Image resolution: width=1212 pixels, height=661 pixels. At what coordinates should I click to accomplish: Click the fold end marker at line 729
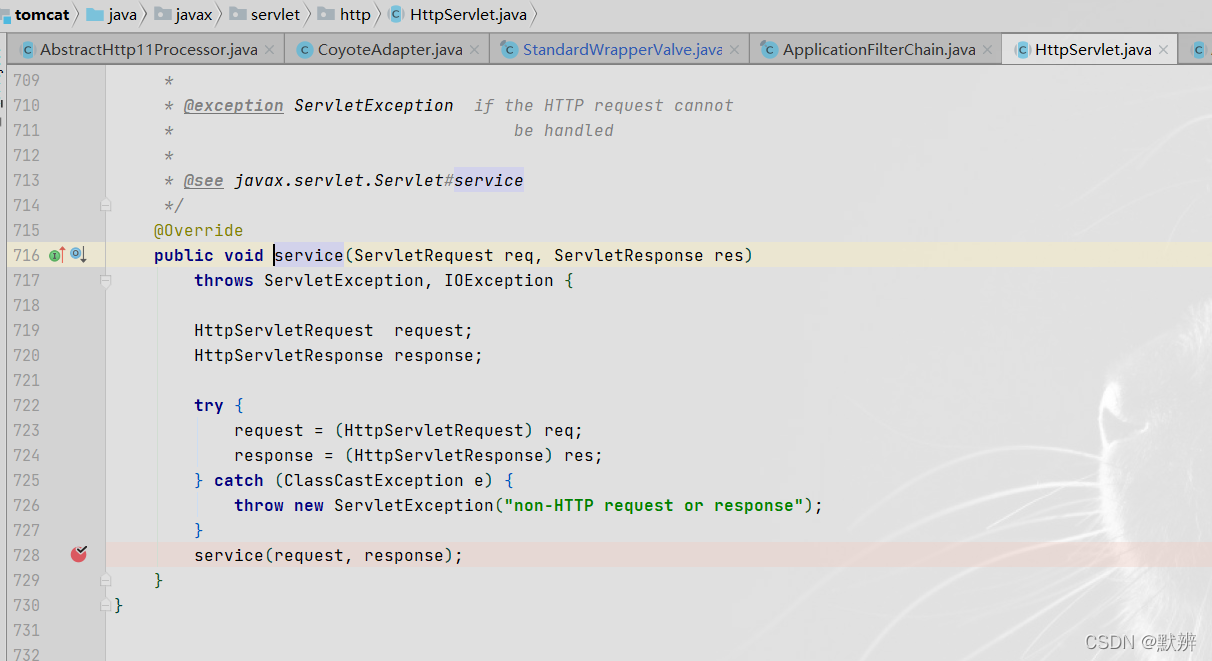point(105,580)
